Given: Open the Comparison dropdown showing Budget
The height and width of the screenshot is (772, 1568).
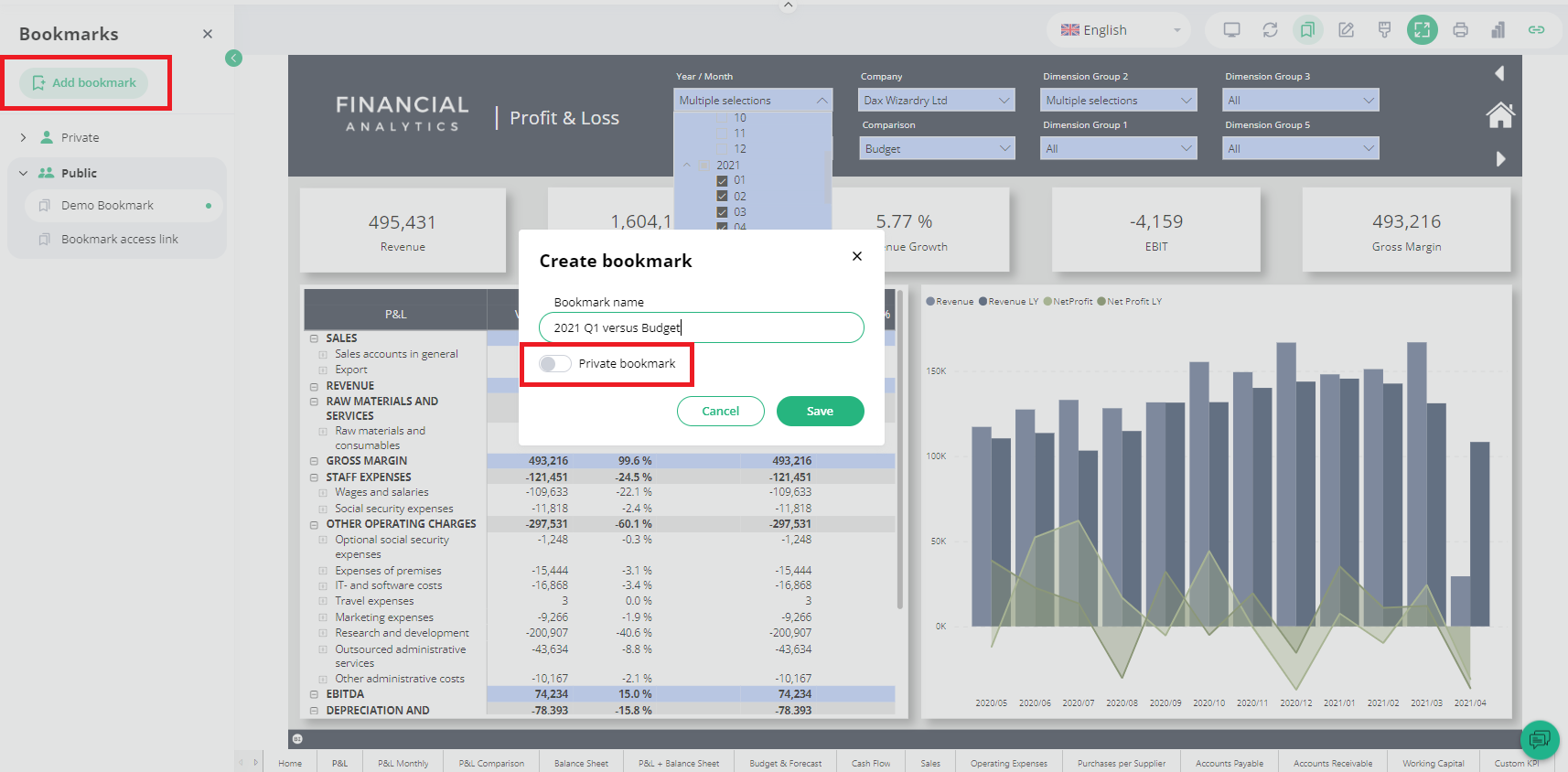Looking at the screenshot, I should (x=937, y=148).
